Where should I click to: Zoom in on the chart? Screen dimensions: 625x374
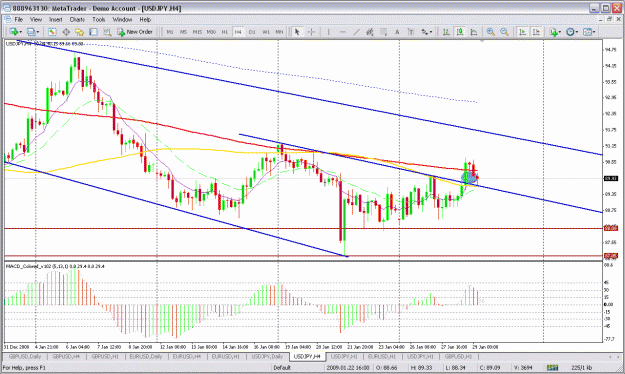click(x=491, y=31)
